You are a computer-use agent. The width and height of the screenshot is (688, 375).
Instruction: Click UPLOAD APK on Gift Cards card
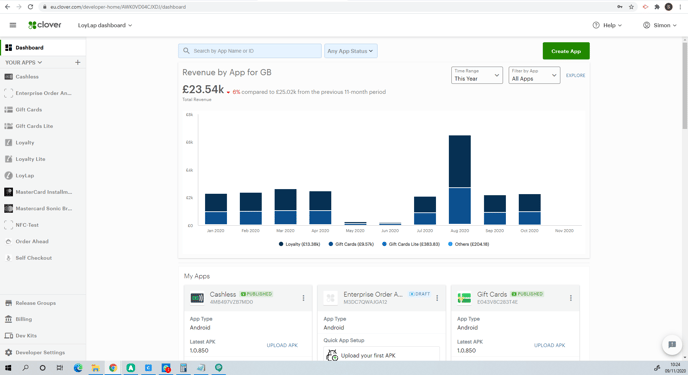pos(549,345)
